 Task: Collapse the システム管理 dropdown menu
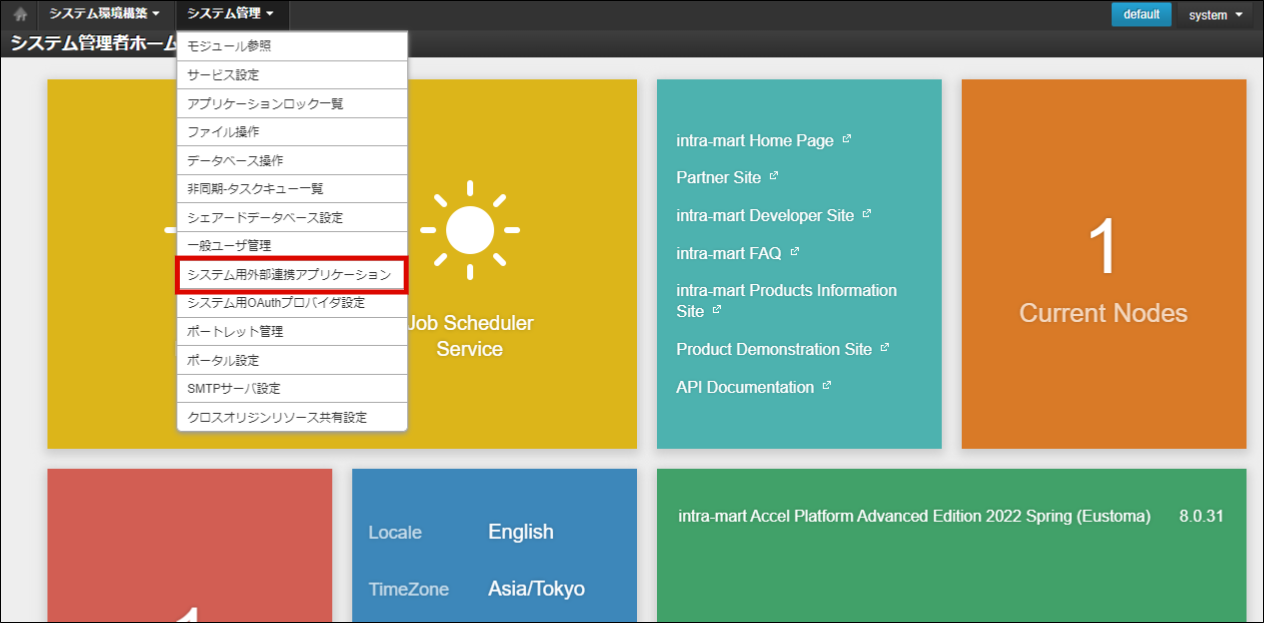point(231,14)
